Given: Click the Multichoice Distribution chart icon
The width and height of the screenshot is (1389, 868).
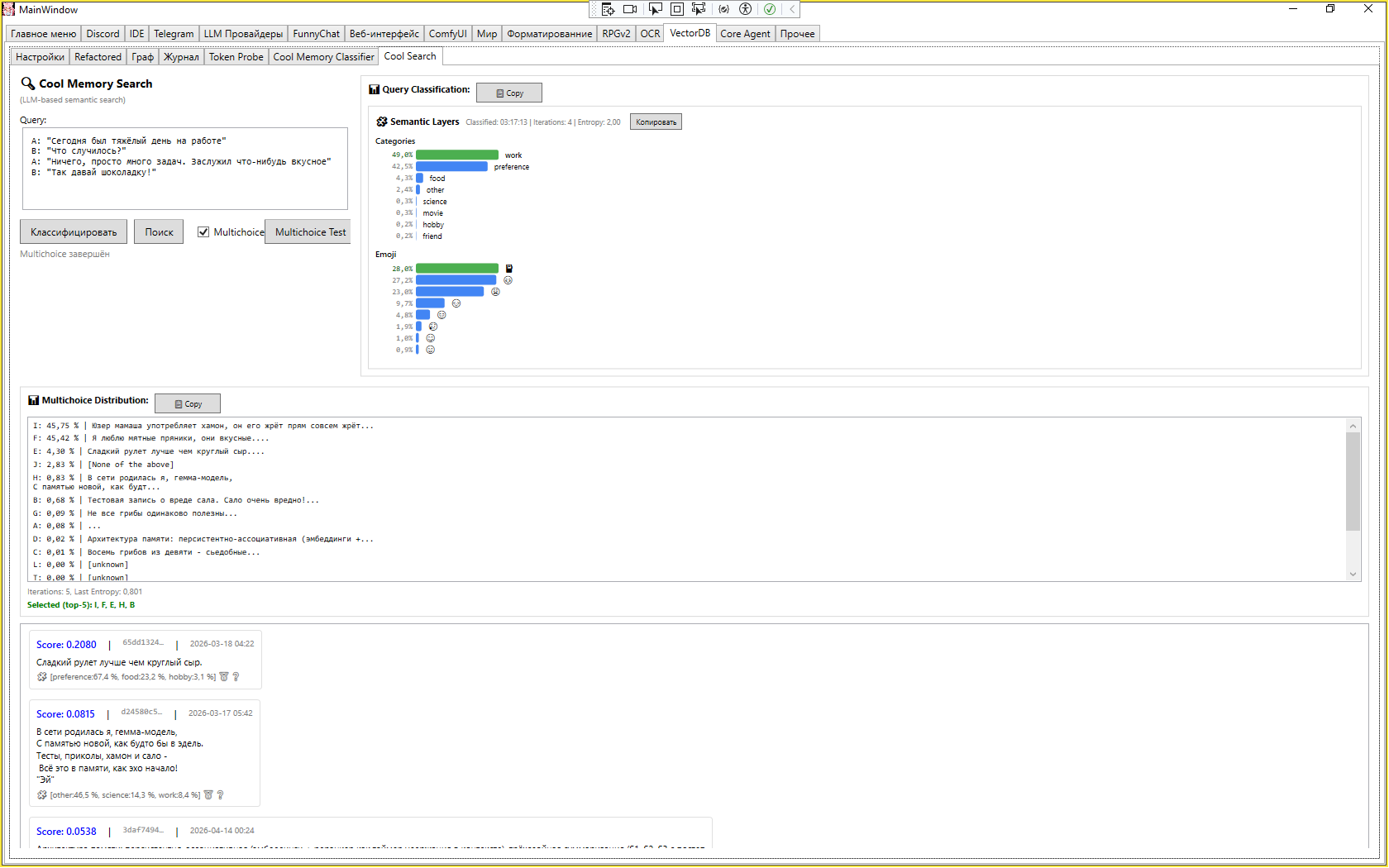Looking at the screenshot, I should [x=34, y=400].
